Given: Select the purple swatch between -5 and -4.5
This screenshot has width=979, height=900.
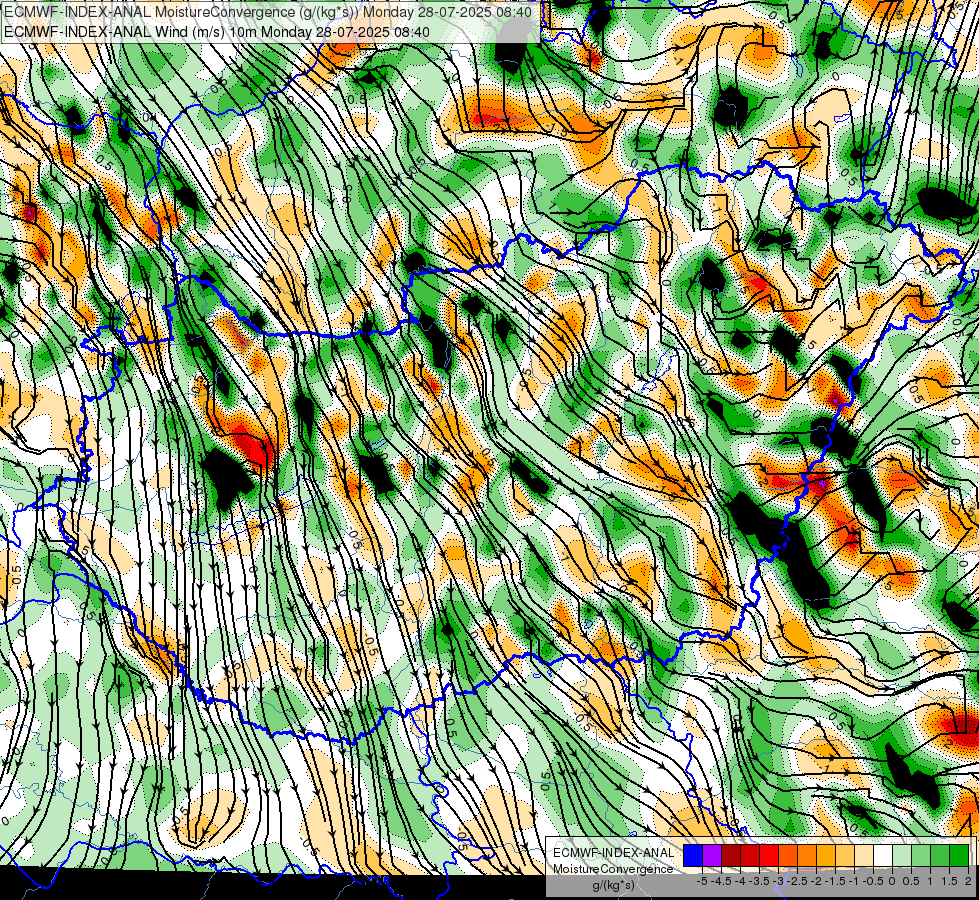Looking at the screenshot, I should click(712, 856).
